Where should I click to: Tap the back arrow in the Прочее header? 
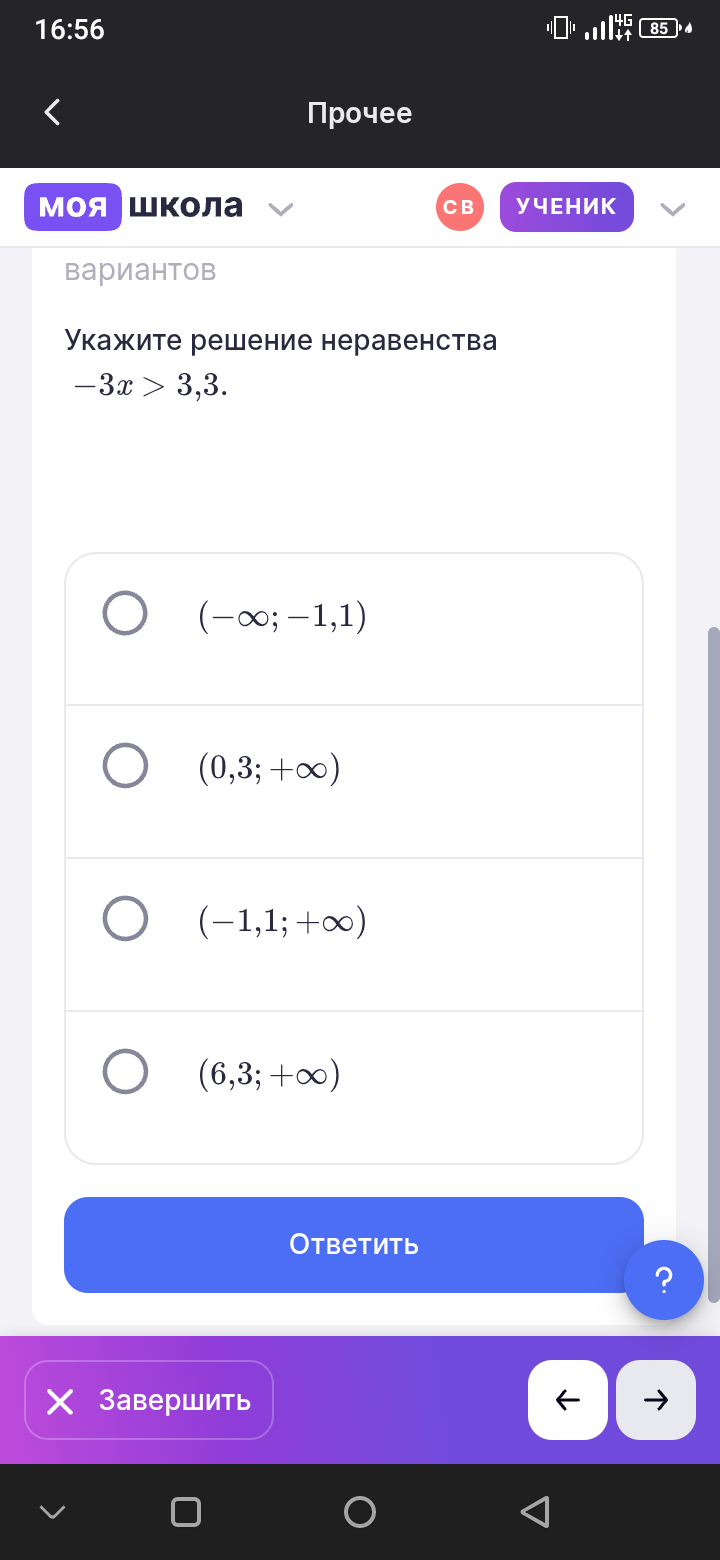tap(53, 113)
